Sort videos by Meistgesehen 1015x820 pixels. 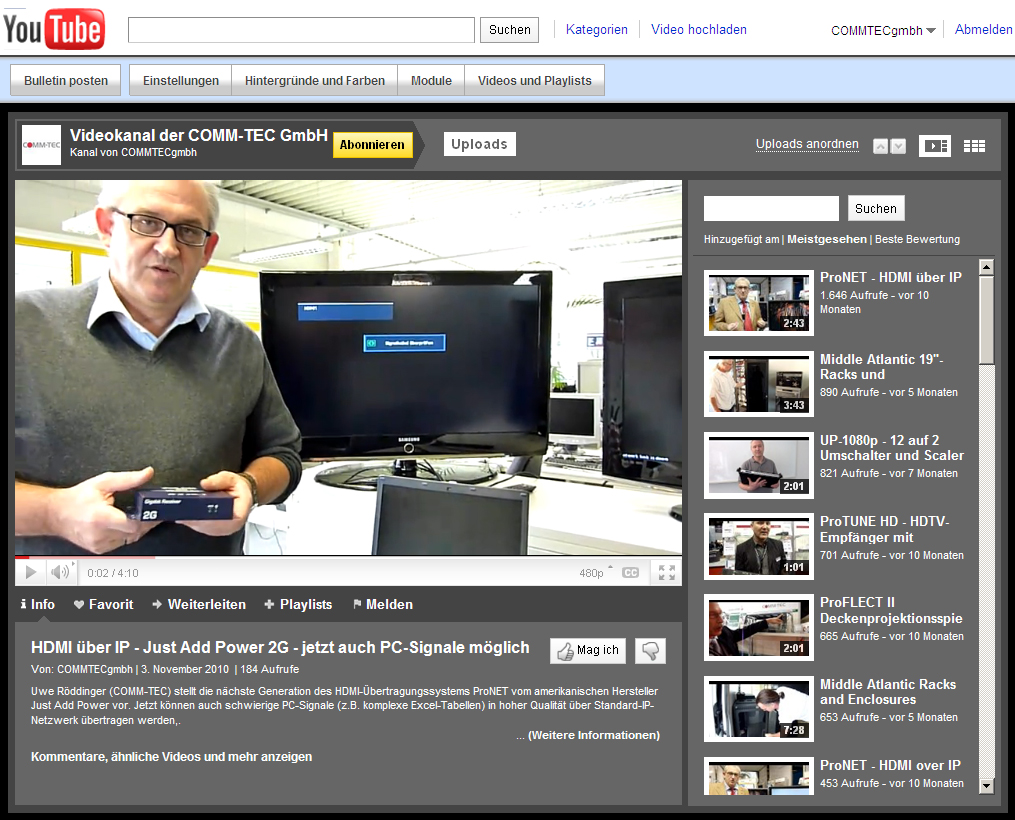pyautogui.click(x=827, y=239)
